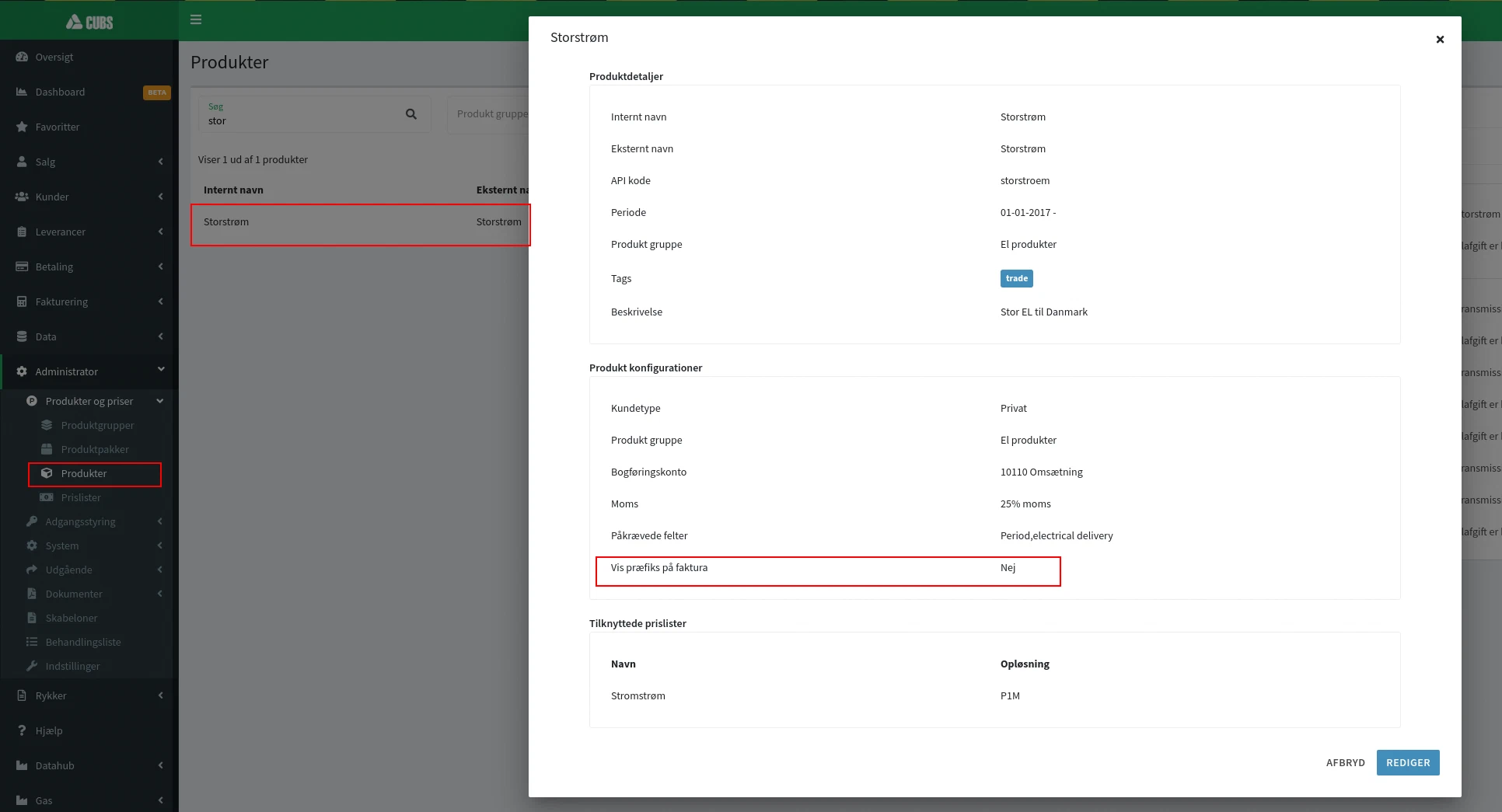Click the CUBS logo
Image resolution: width=1502 pixels, height=812 pixels.
(x=89, y=22)
